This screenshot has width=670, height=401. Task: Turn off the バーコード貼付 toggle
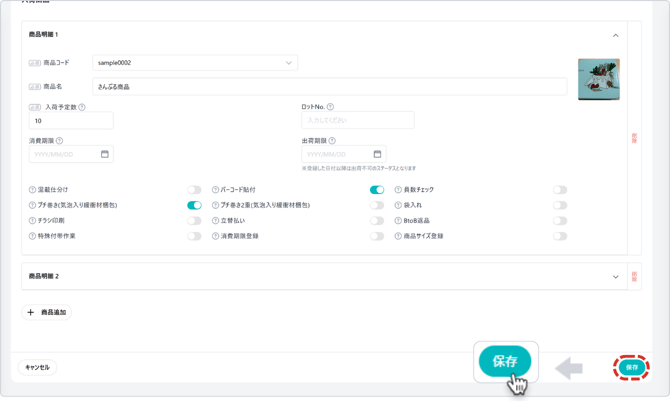tap(377, 190)
